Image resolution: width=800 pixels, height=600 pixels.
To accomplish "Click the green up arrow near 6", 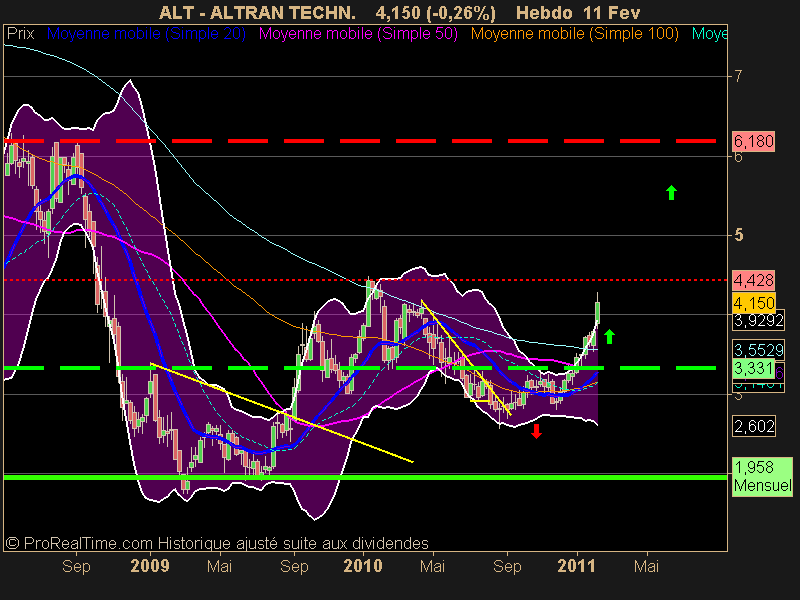I will click(671, 192).
